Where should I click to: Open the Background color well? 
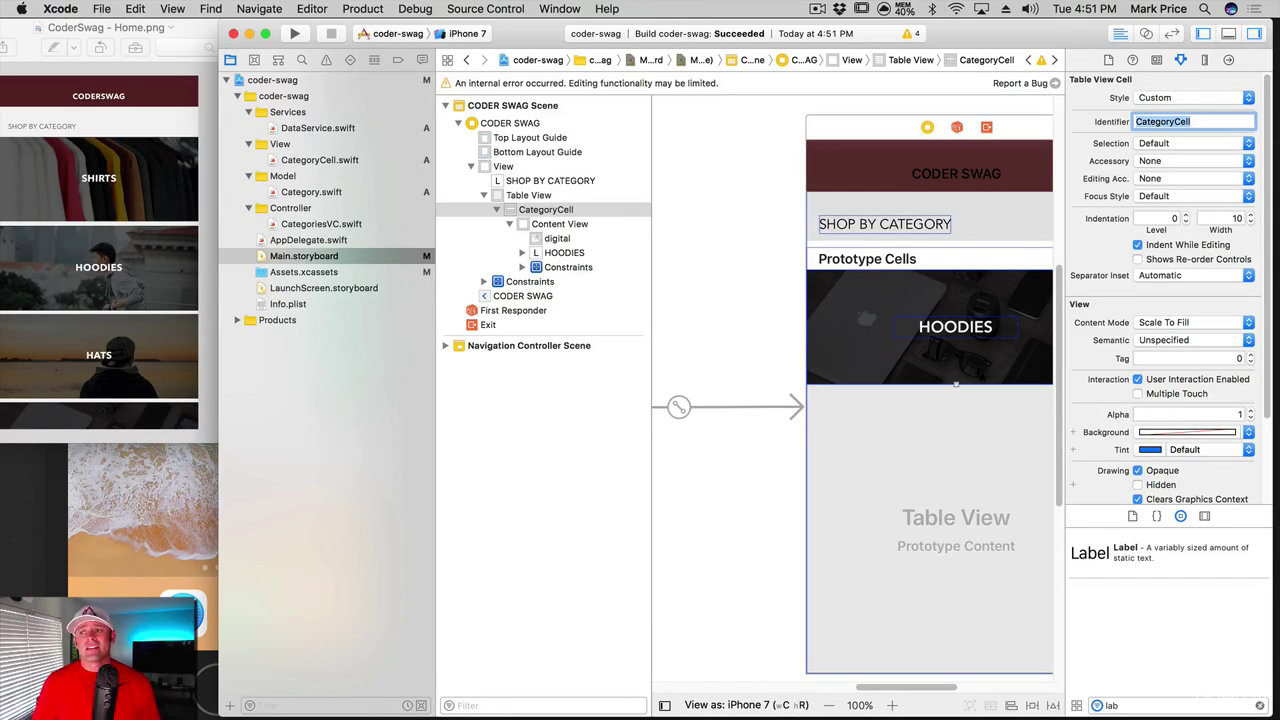[1187, 432]
